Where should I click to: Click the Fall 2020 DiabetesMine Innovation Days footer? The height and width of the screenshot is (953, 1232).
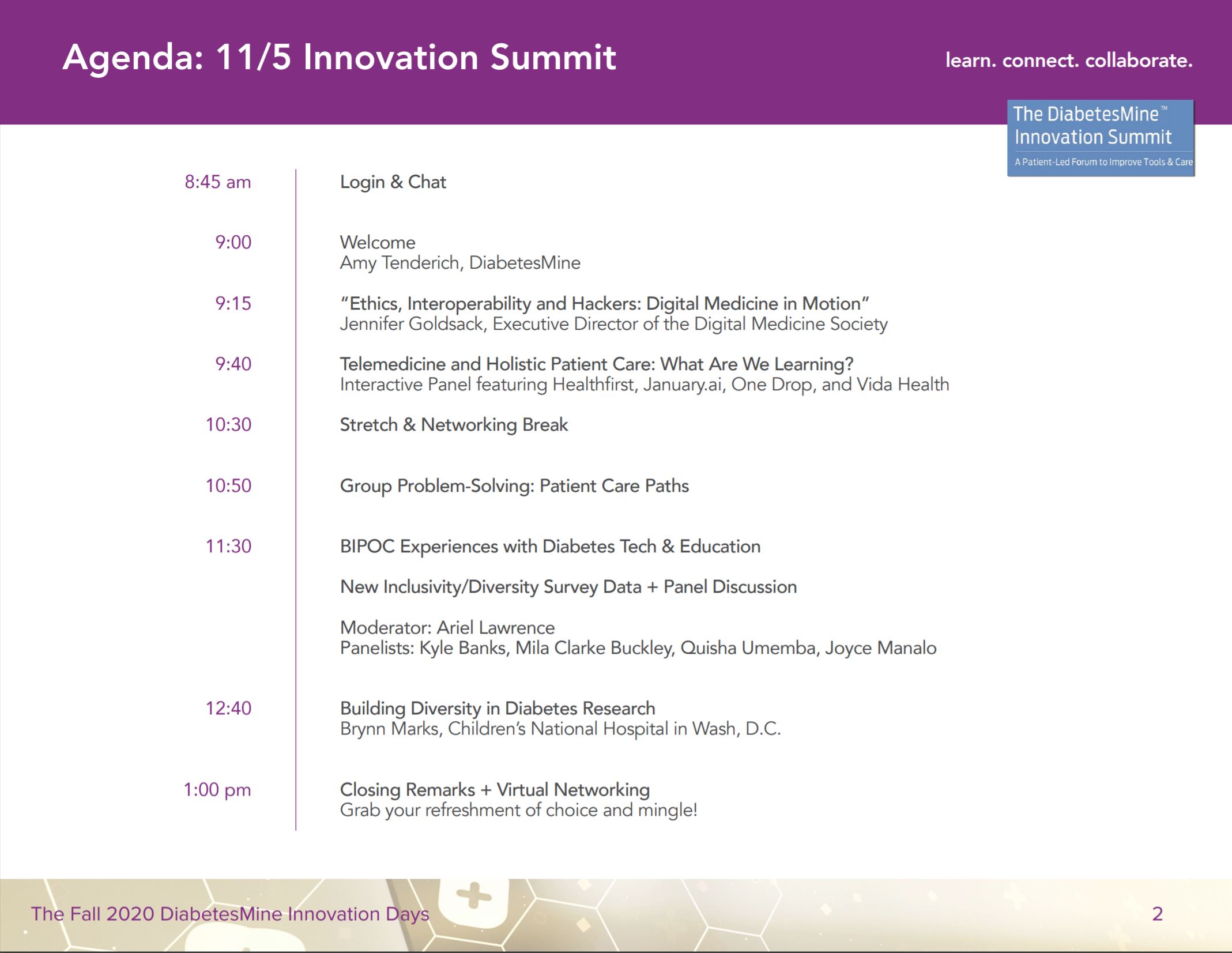pos(230,914)
